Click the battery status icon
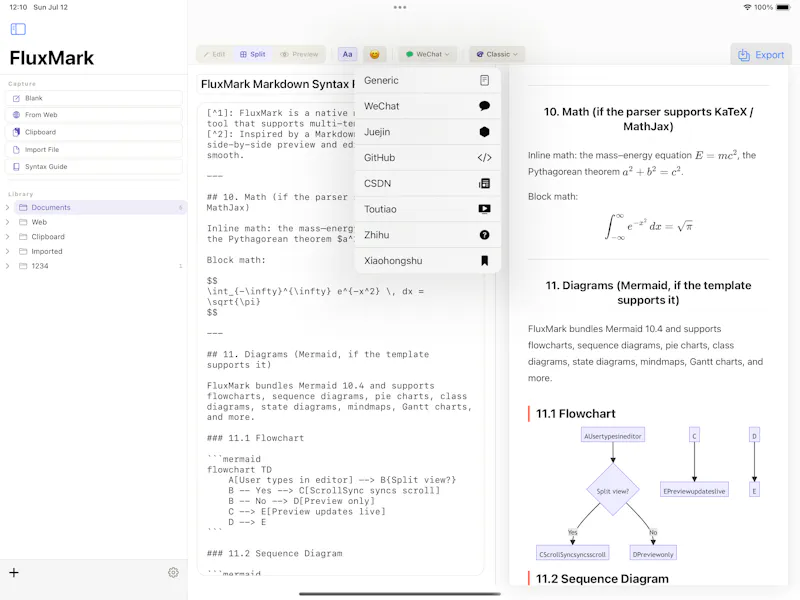 pos(783,7)
